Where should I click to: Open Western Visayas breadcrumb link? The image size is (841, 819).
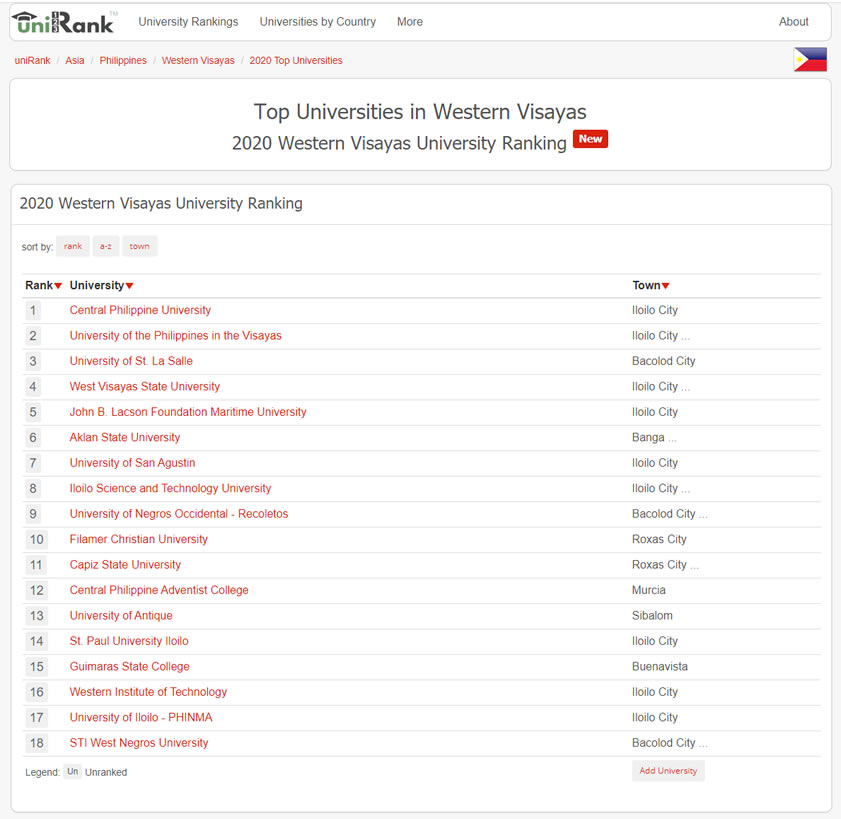click(198, 61)
